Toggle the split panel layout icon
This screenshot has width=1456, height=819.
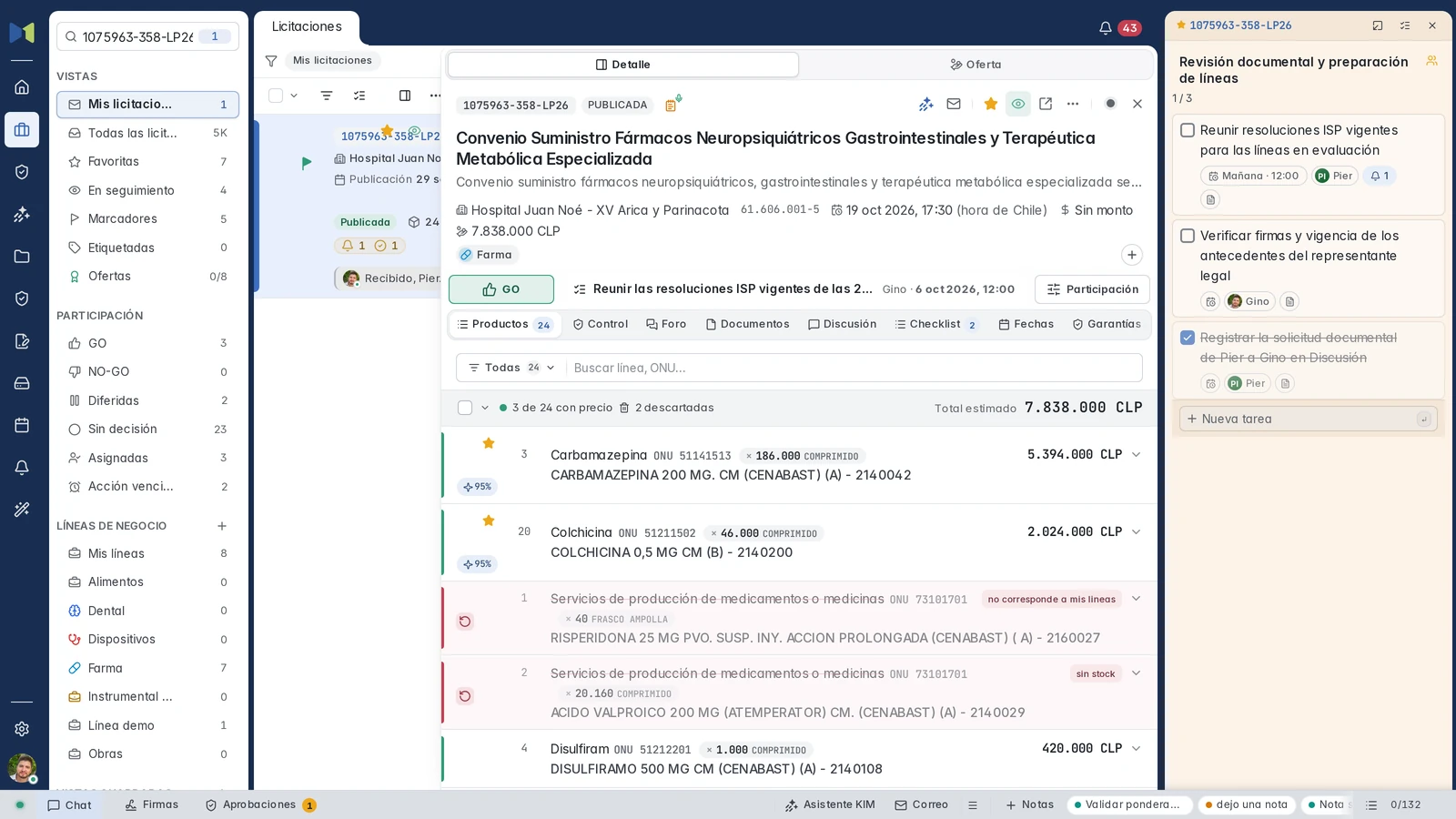(x=405, y=96)
